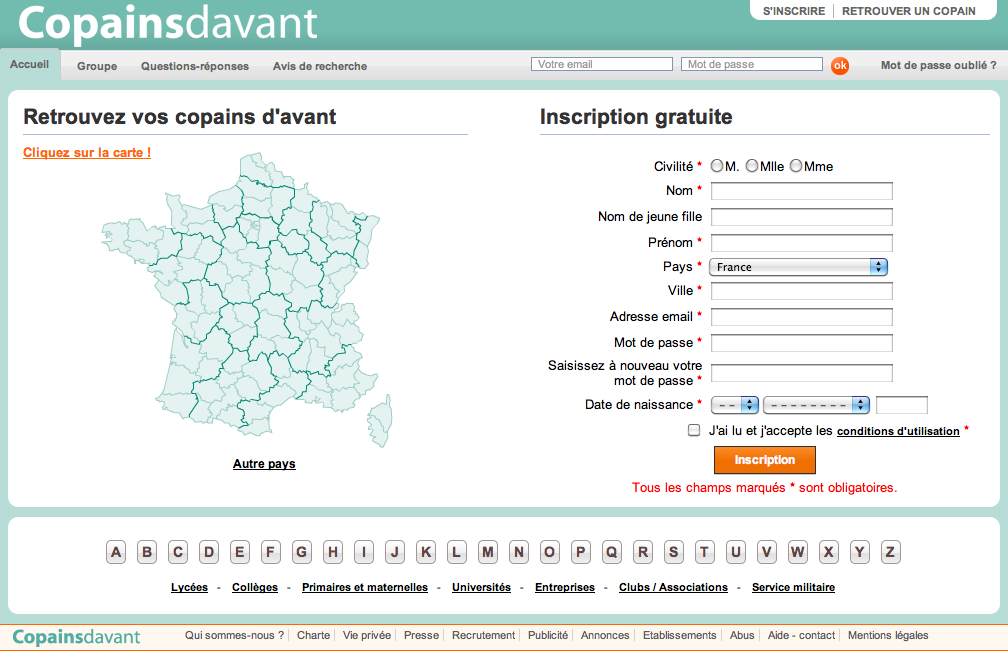
Task: Select the Mlle civility radio button
Action: click(x=752, y=166)
